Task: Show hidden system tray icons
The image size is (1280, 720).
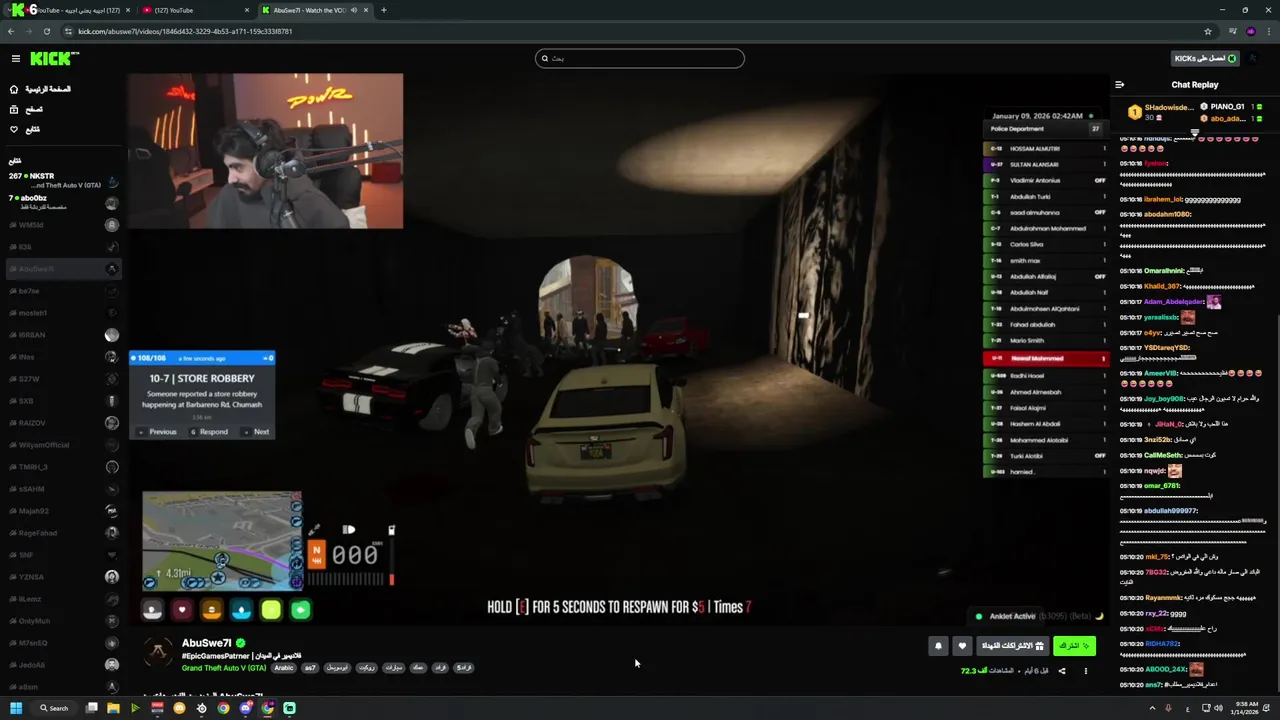Action: tap(1153, 708)
